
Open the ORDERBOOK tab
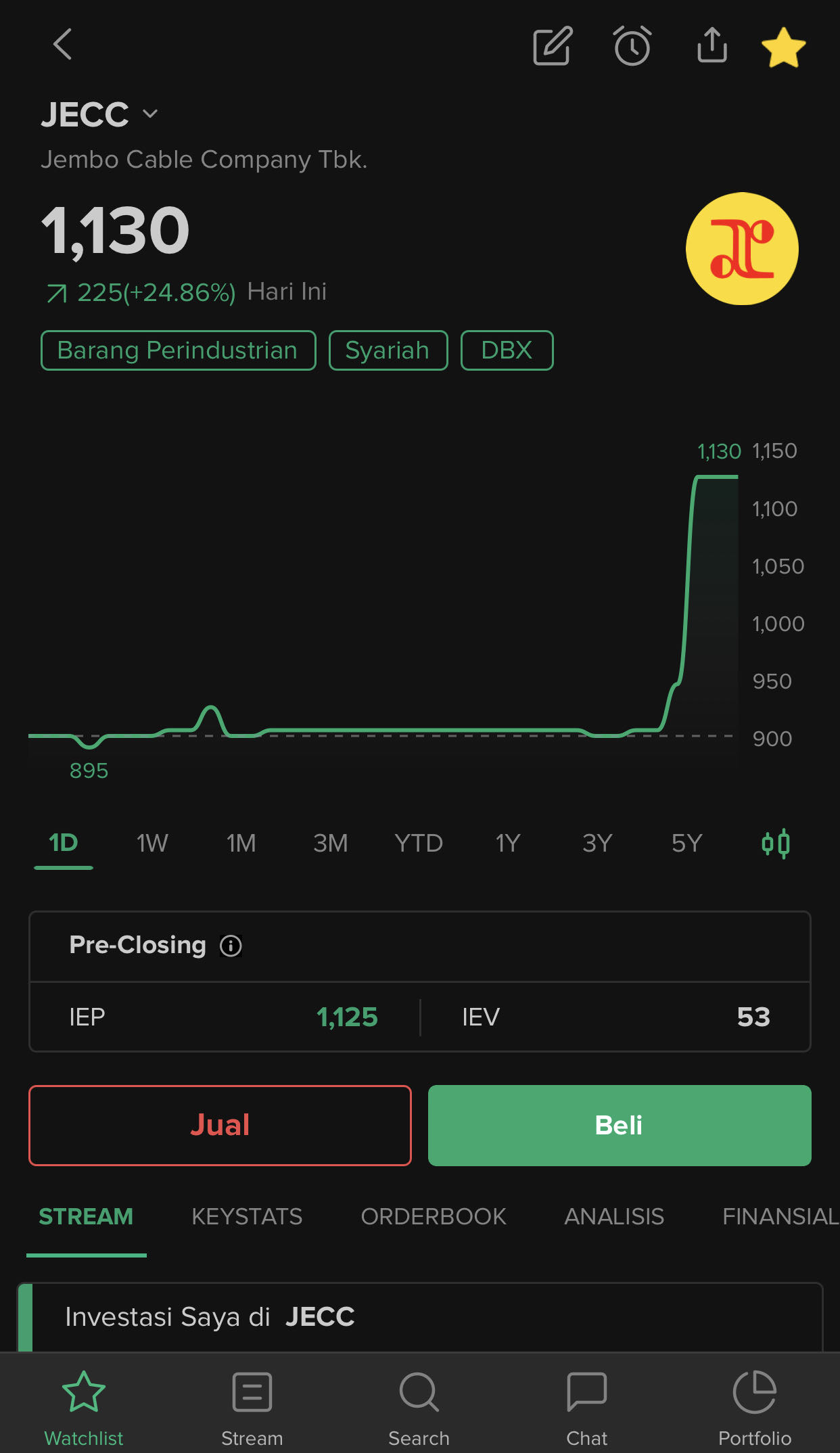(434, 1217)
